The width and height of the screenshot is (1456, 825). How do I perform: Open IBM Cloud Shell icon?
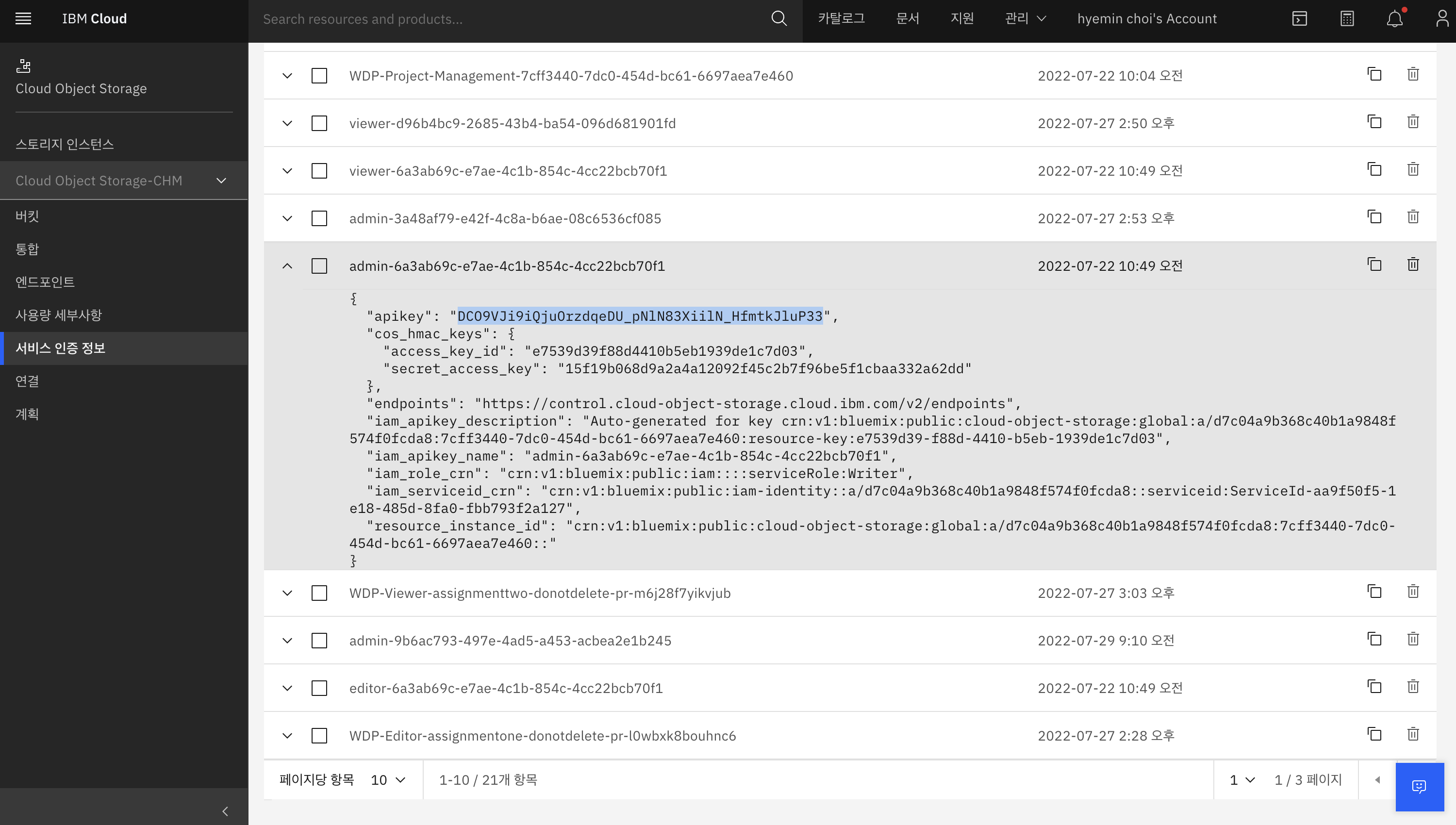pyautogui.click(x=1299, y=19)
